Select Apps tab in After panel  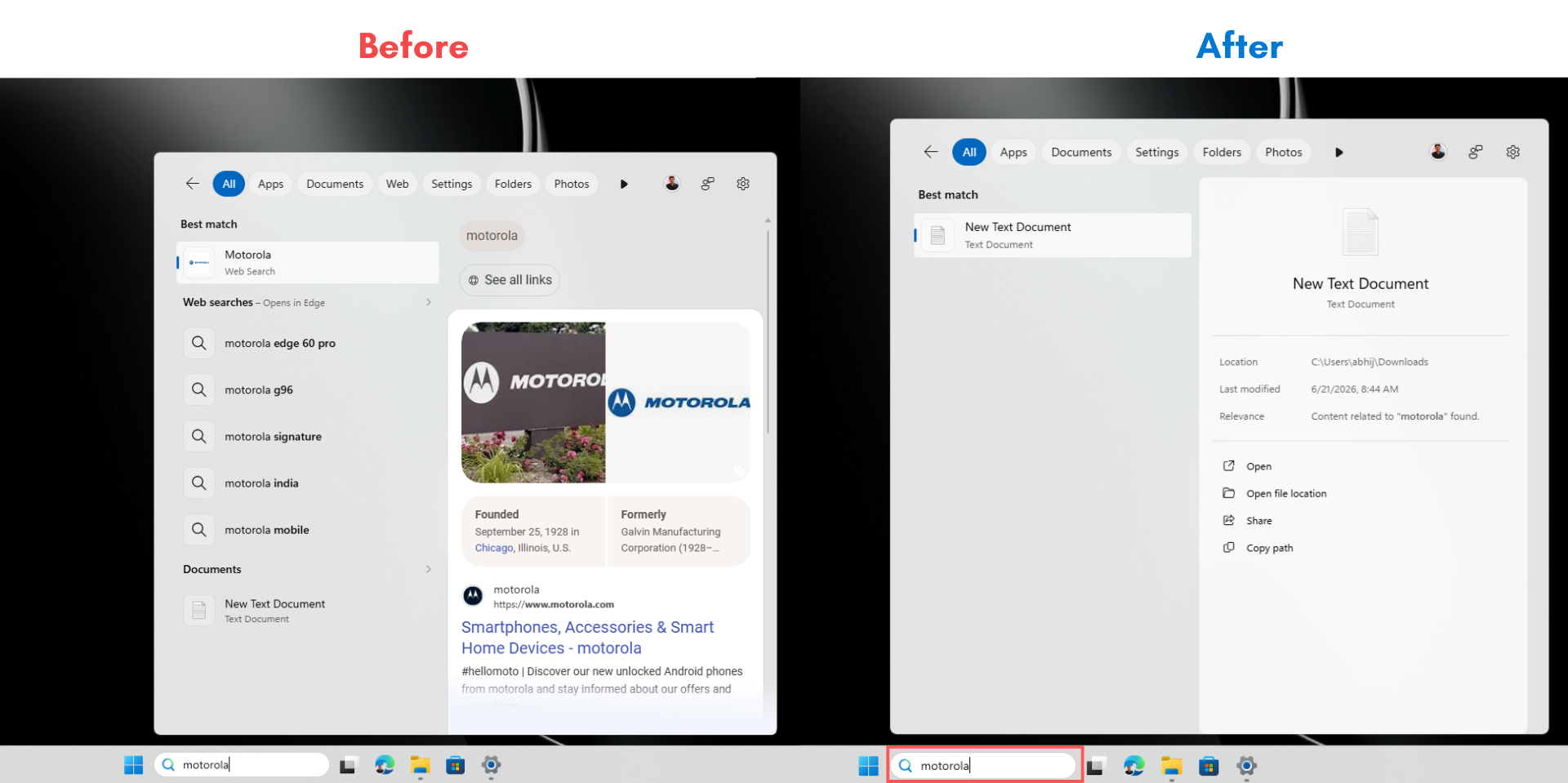[1013, 152]
